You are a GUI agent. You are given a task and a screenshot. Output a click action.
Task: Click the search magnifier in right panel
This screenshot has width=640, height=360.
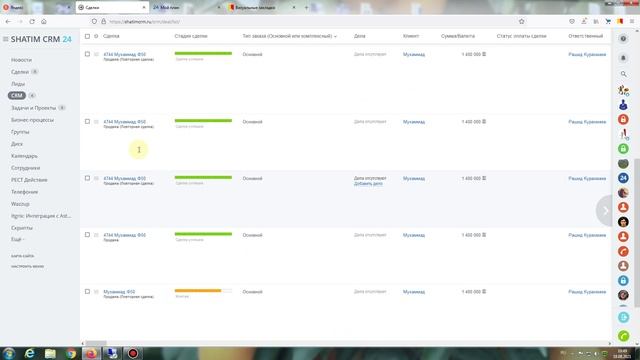623,74
